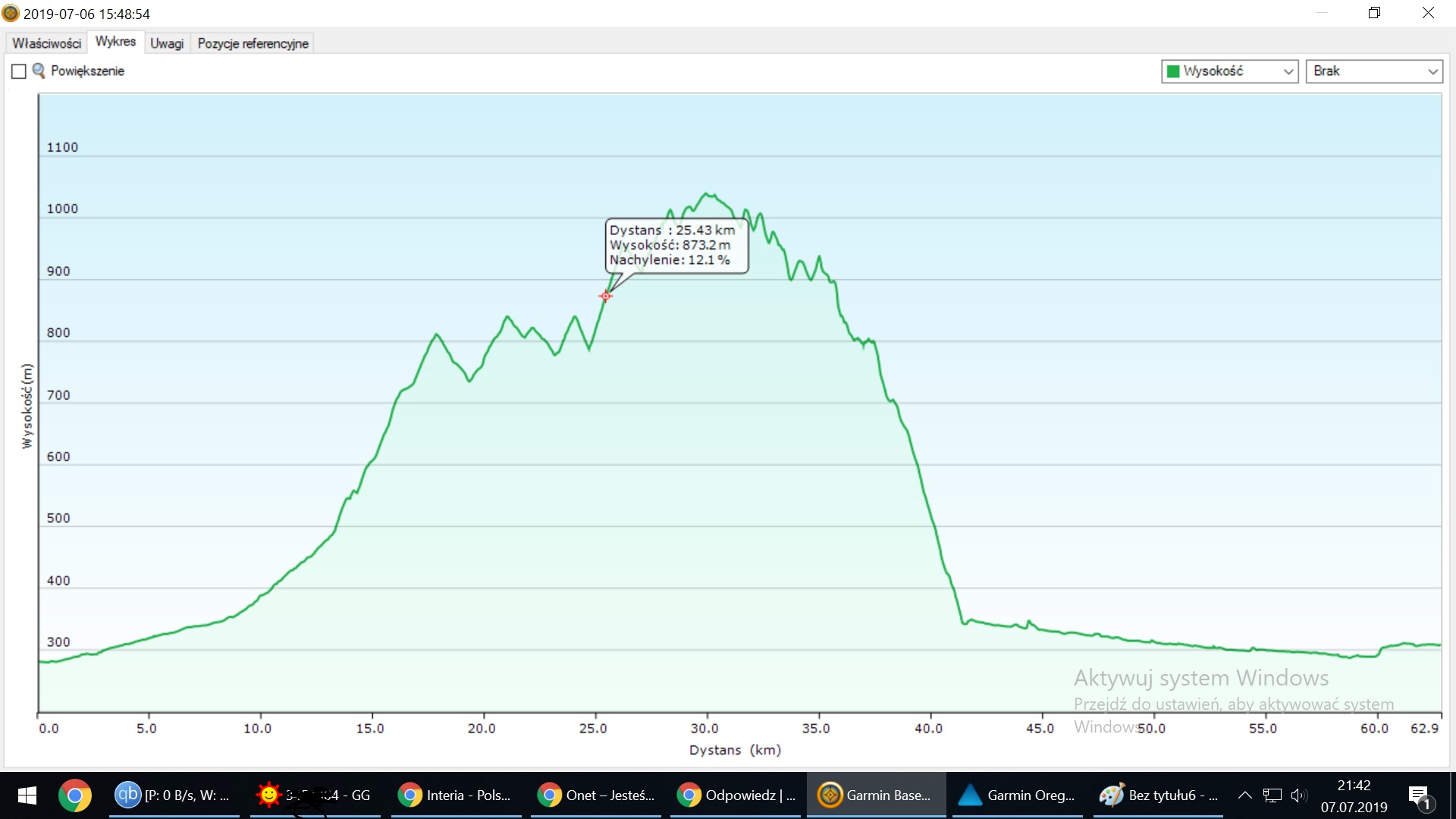Open Garmin BaseCamp taskbar button
Screen dimensions: 1456x819
coord(875,795)
